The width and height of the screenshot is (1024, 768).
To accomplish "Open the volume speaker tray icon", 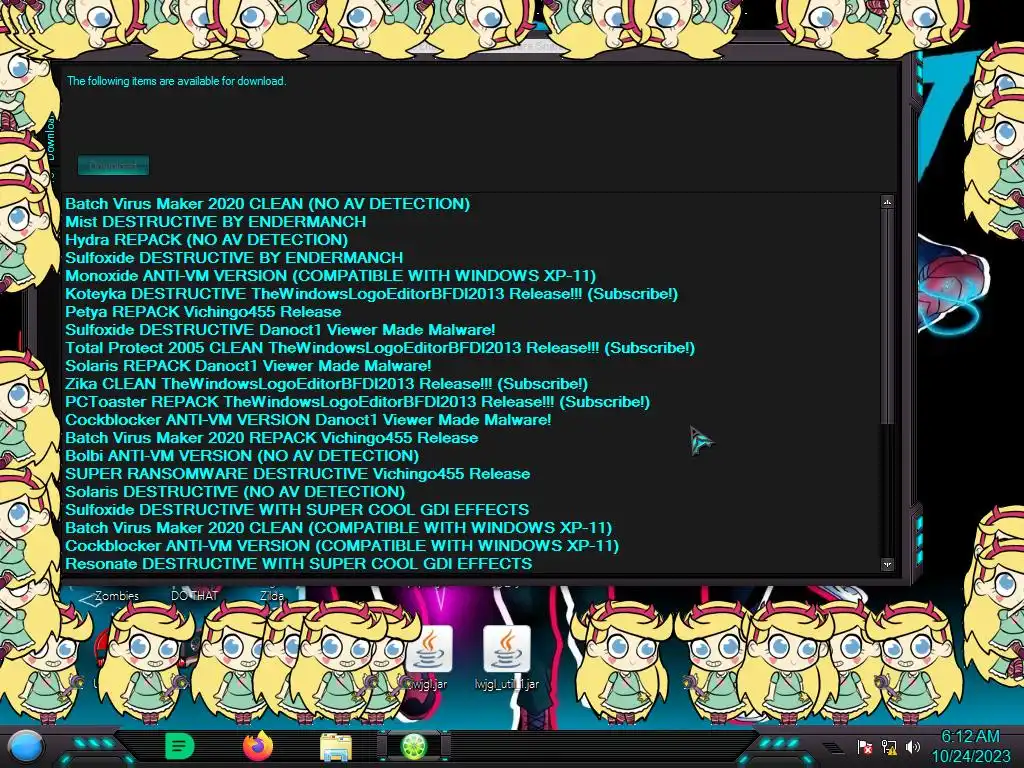I will tap(913, 747).
